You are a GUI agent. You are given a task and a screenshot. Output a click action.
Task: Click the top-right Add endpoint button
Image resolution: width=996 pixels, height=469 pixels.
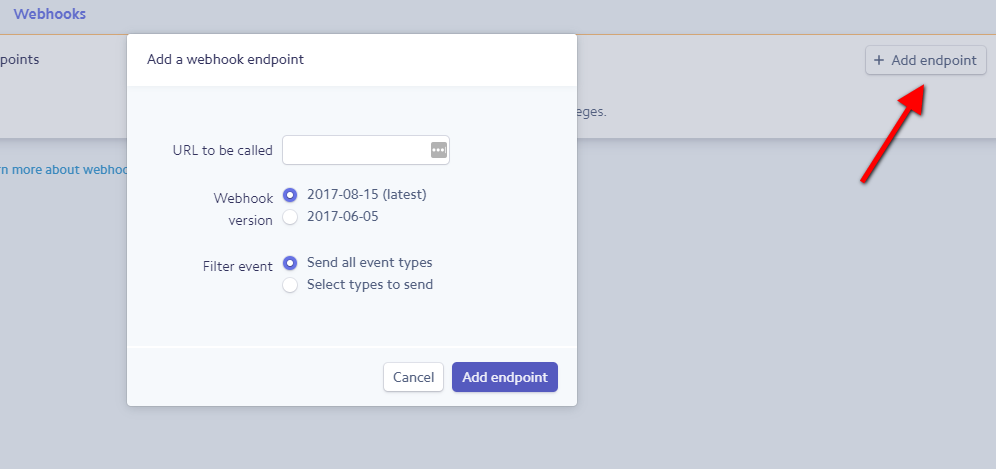click(925, 60)
